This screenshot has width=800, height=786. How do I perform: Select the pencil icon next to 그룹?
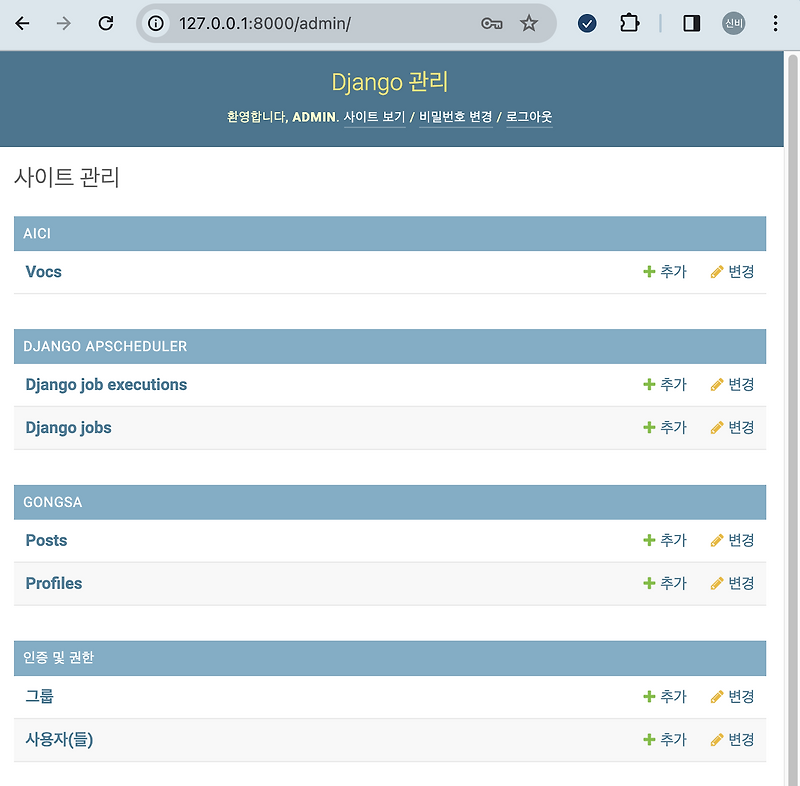tap(717, 696)
